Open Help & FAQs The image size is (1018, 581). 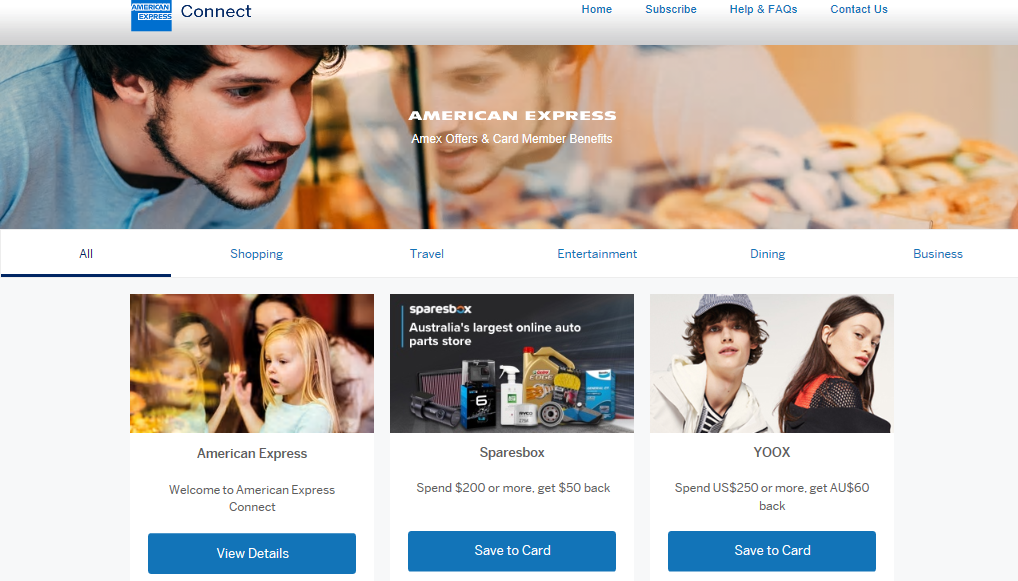tap(763, 9)
